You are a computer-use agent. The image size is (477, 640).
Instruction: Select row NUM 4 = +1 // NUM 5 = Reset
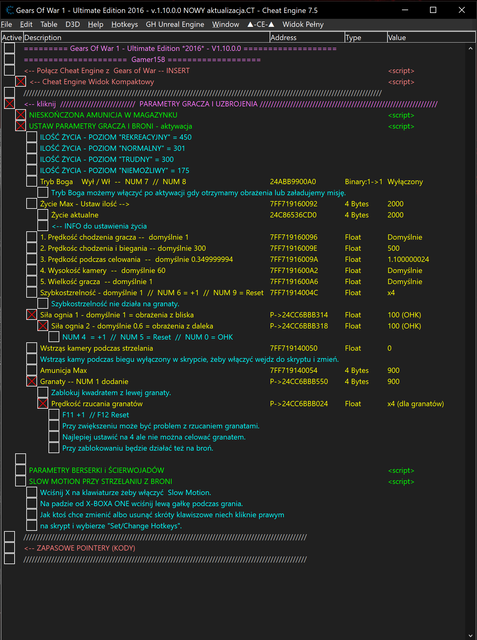[147, 337]
